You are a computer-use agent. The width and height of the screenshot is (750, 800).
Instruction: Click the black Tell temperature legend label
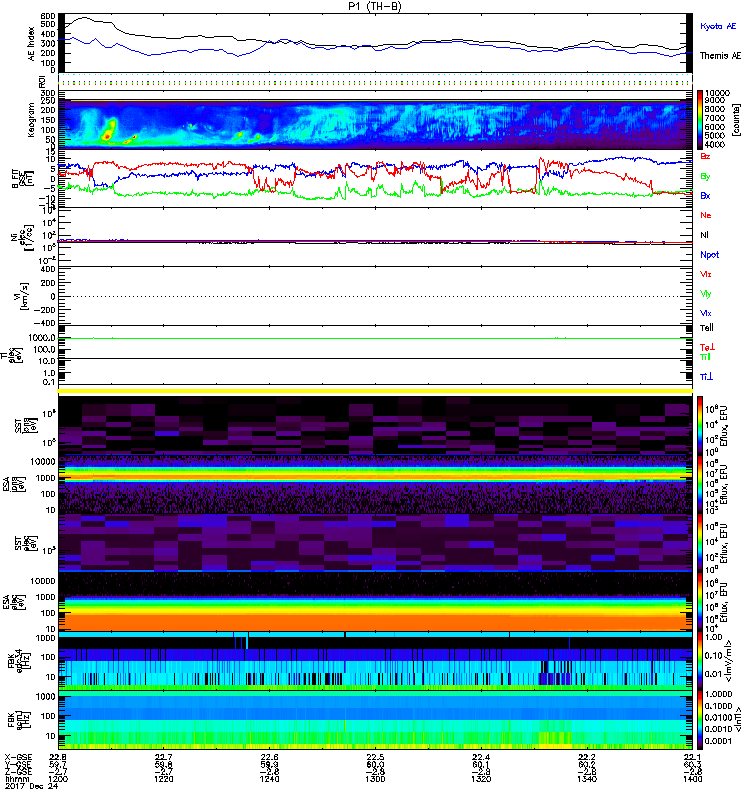tap(706, 327)
